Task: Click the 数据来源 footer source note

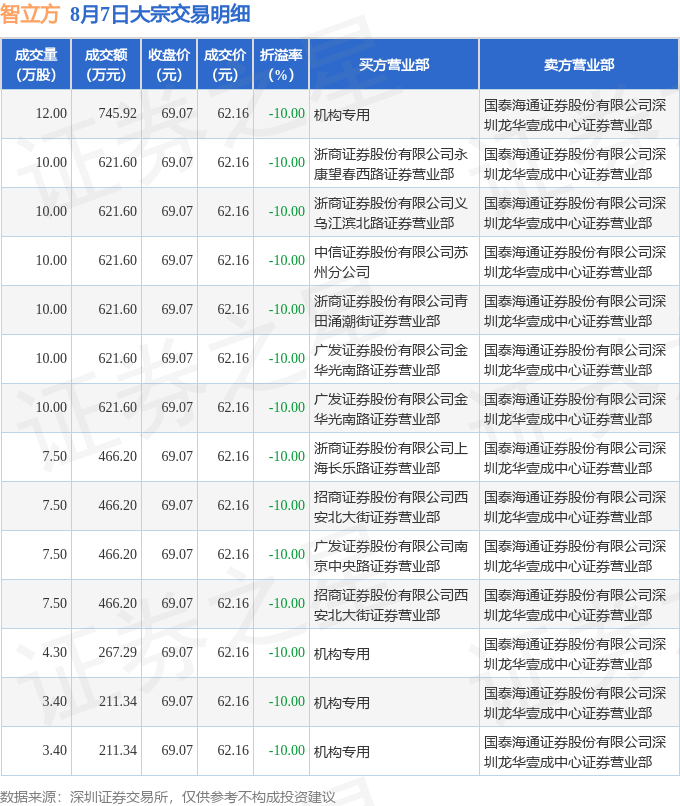Action: coord(168,797)
